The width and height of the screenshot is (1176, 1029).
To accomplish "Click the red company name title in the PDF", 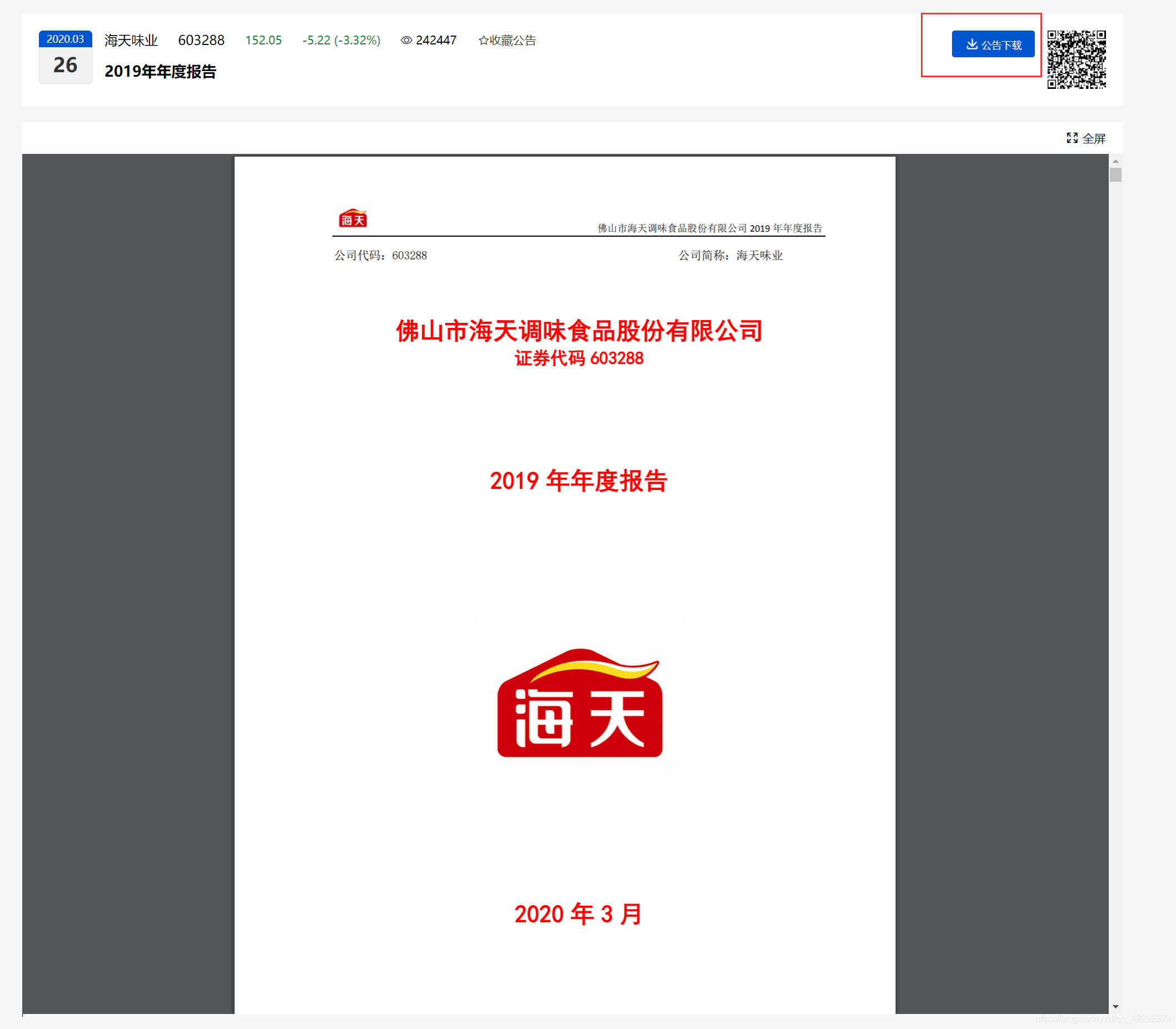I will click(579, 331).
